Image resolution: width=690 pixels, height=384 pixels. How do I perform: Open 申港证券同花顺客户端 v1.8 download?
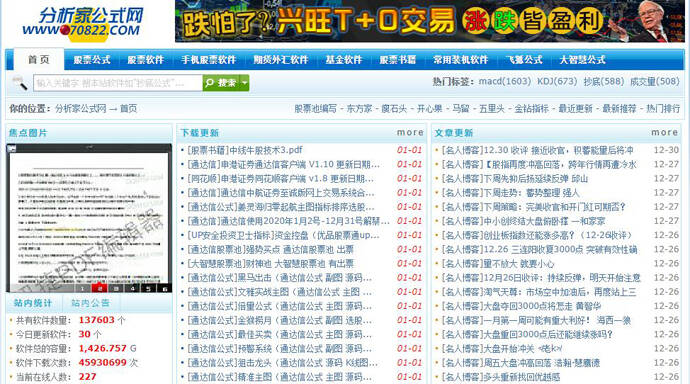(x=280, y=179)
